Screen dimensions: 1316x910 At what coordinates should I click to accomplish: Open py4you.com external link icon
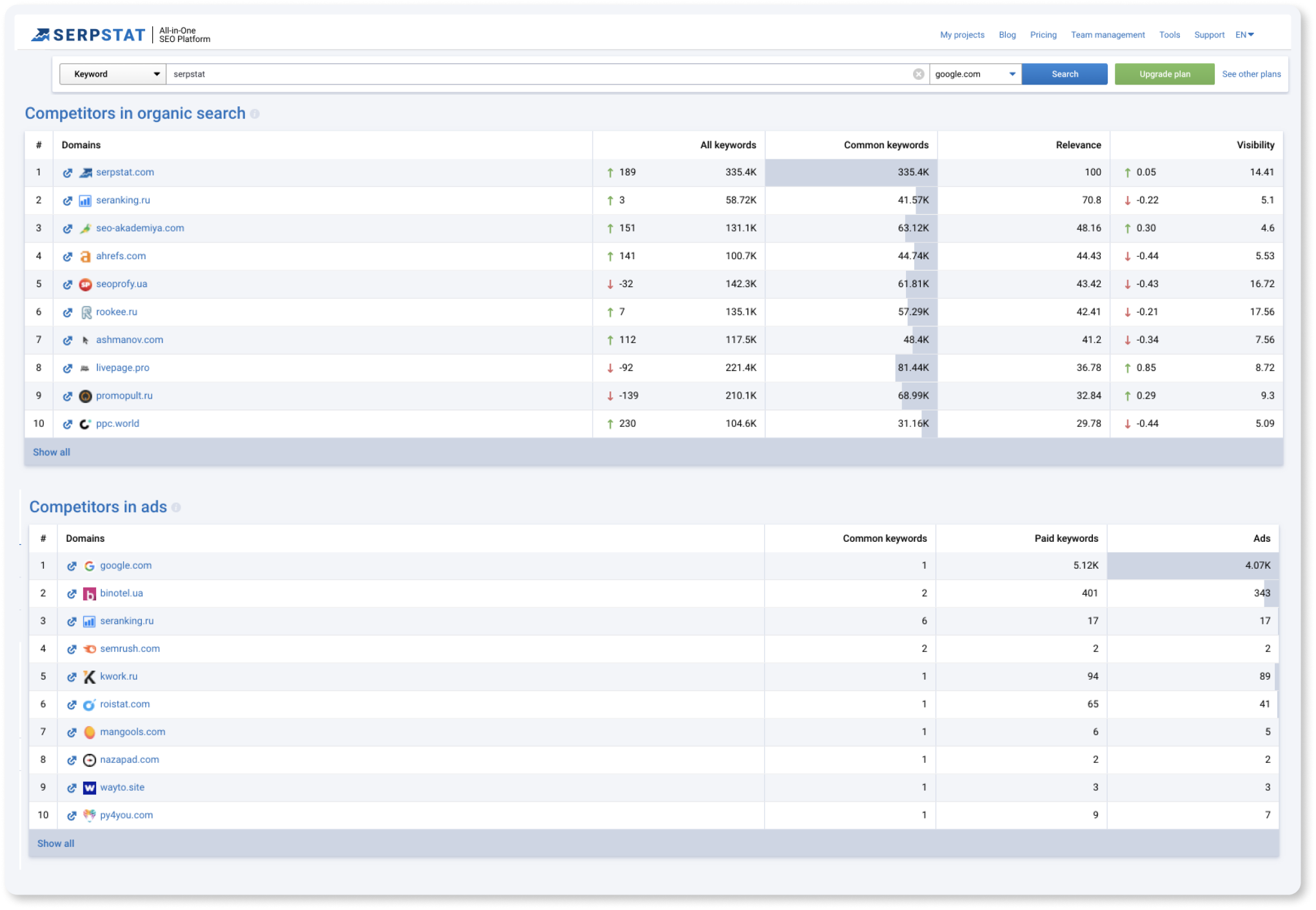[72, 815]
